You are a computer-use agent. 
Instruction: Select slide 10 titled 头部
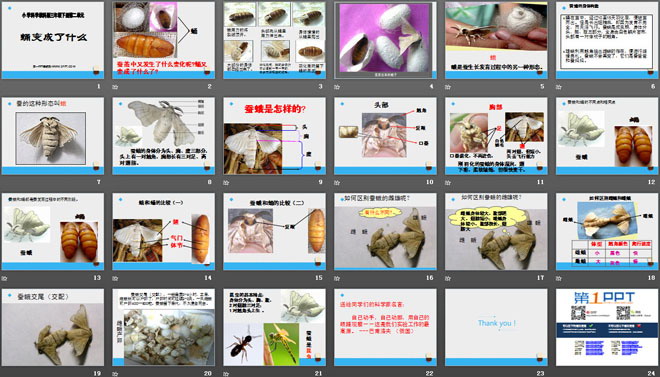pos(386,136)
